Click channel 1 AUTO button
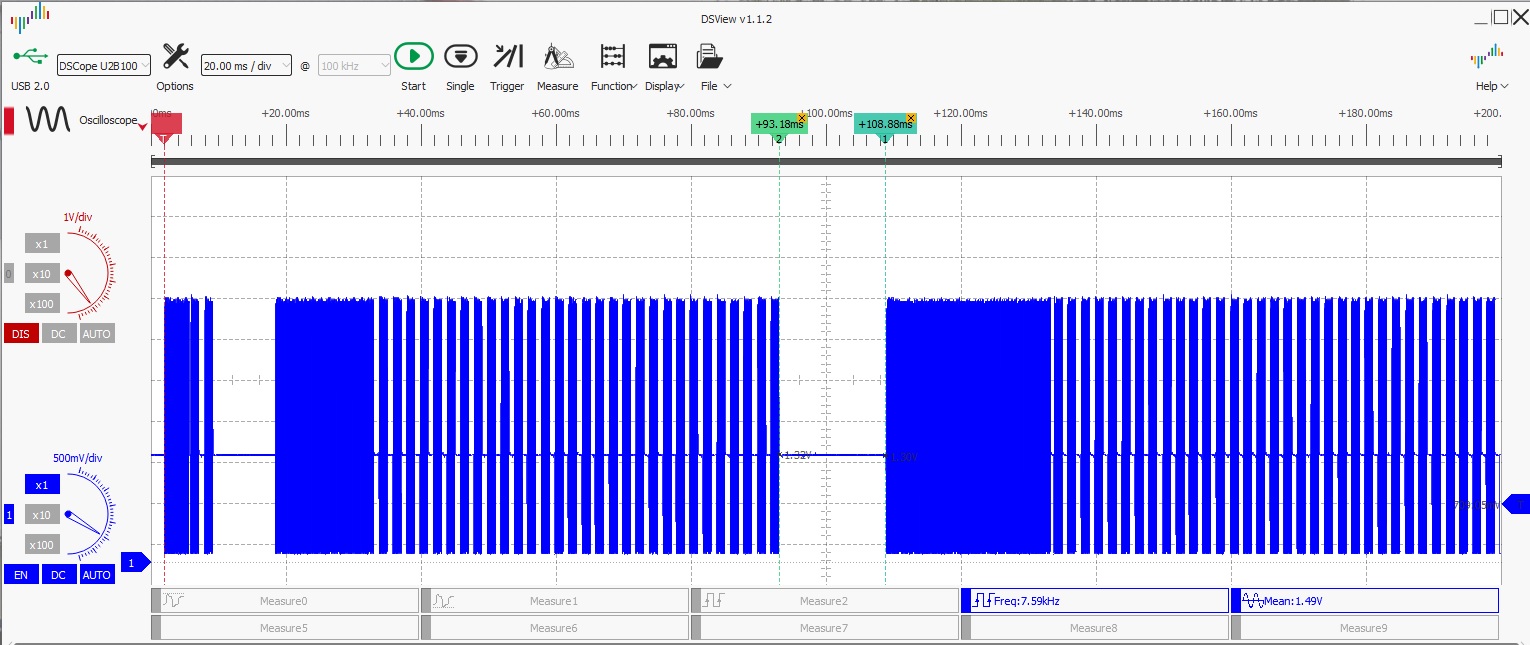 click(97, 575)
